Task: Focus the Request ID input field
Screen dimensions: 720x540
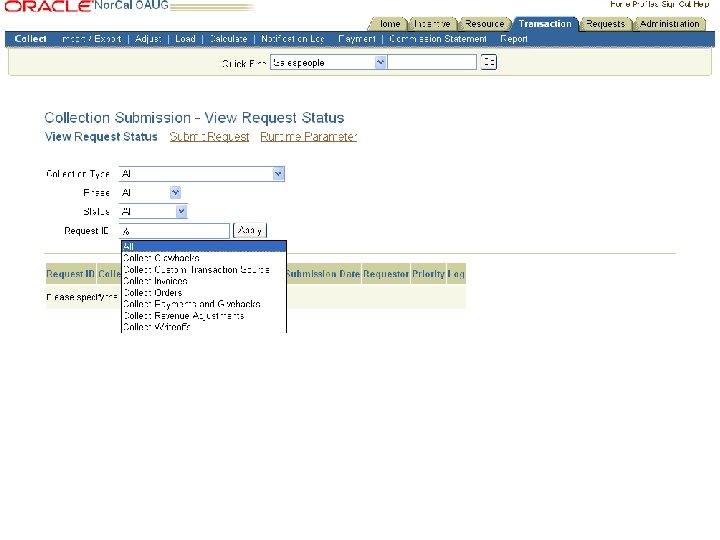Action: click(174, 231)
